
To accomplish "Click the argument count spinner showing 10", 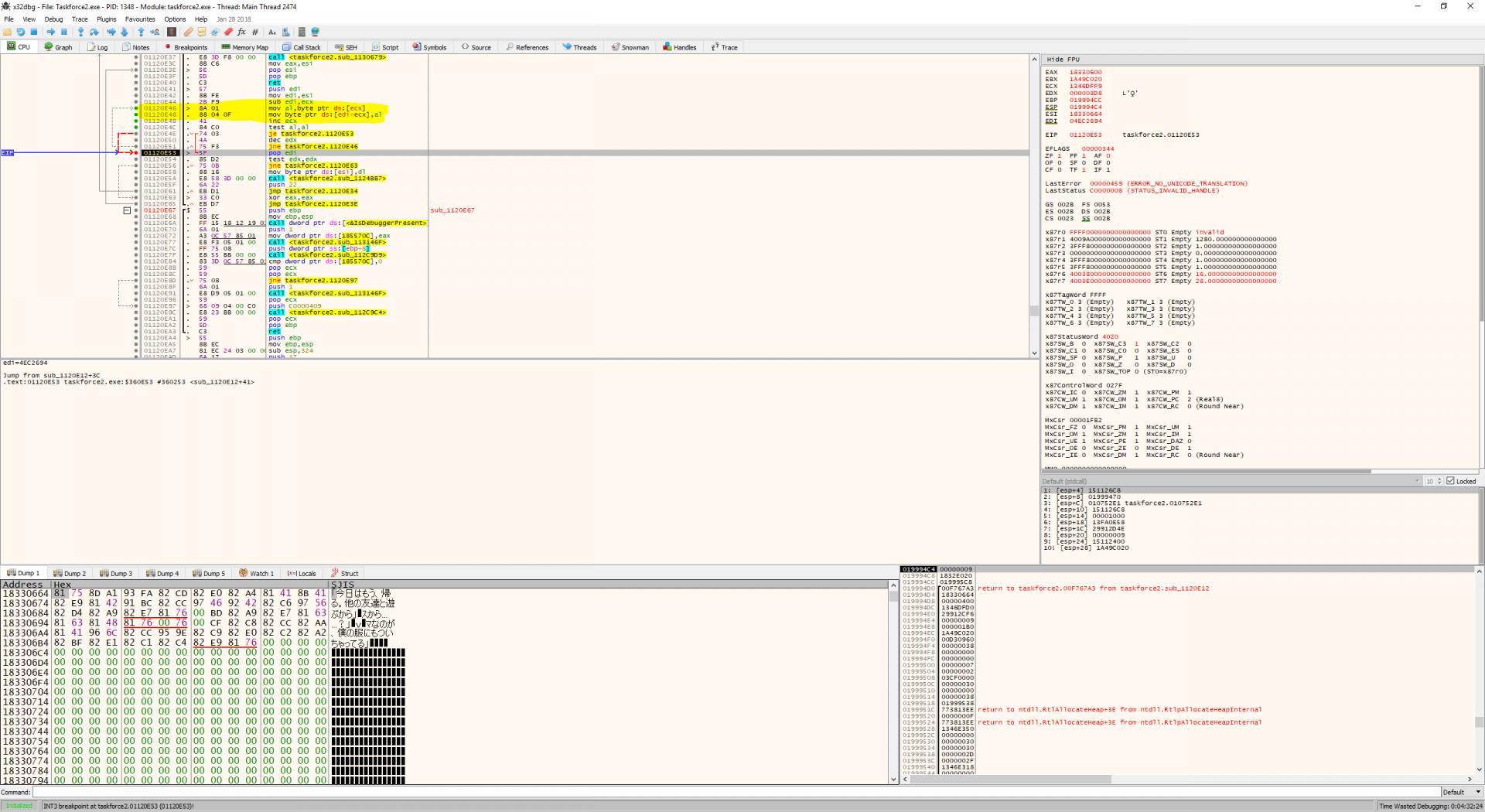I will click(x=1433, y=481).
